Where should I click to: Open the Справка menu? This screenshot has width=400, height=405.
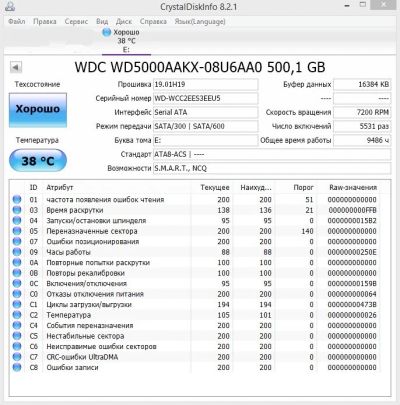[153, 22]
